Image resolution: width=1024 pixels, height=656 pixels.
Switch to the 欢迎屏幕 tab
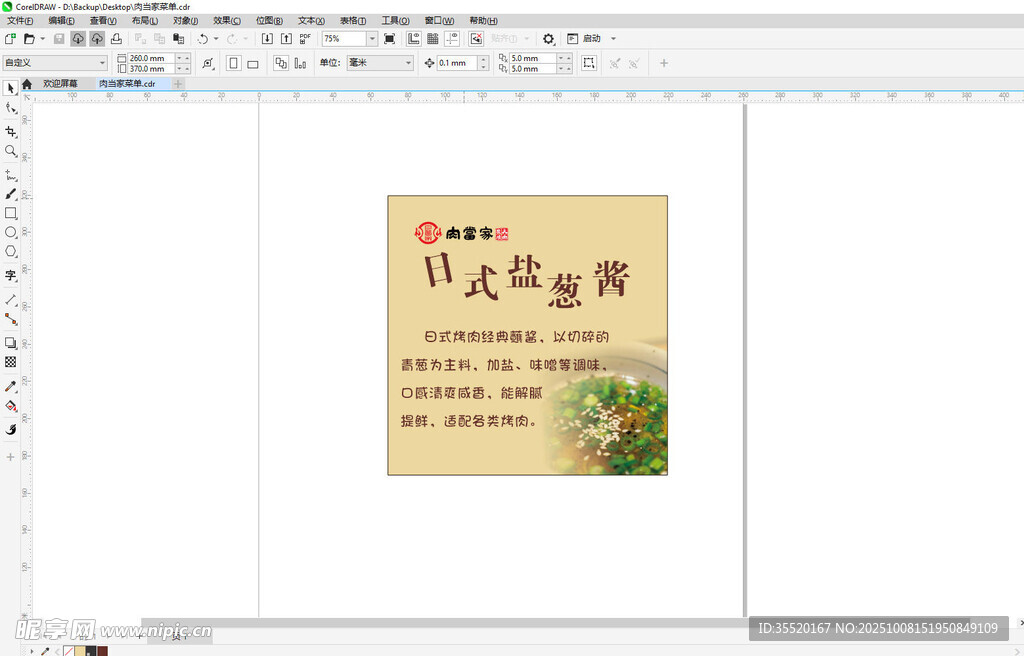coord(60,84)
